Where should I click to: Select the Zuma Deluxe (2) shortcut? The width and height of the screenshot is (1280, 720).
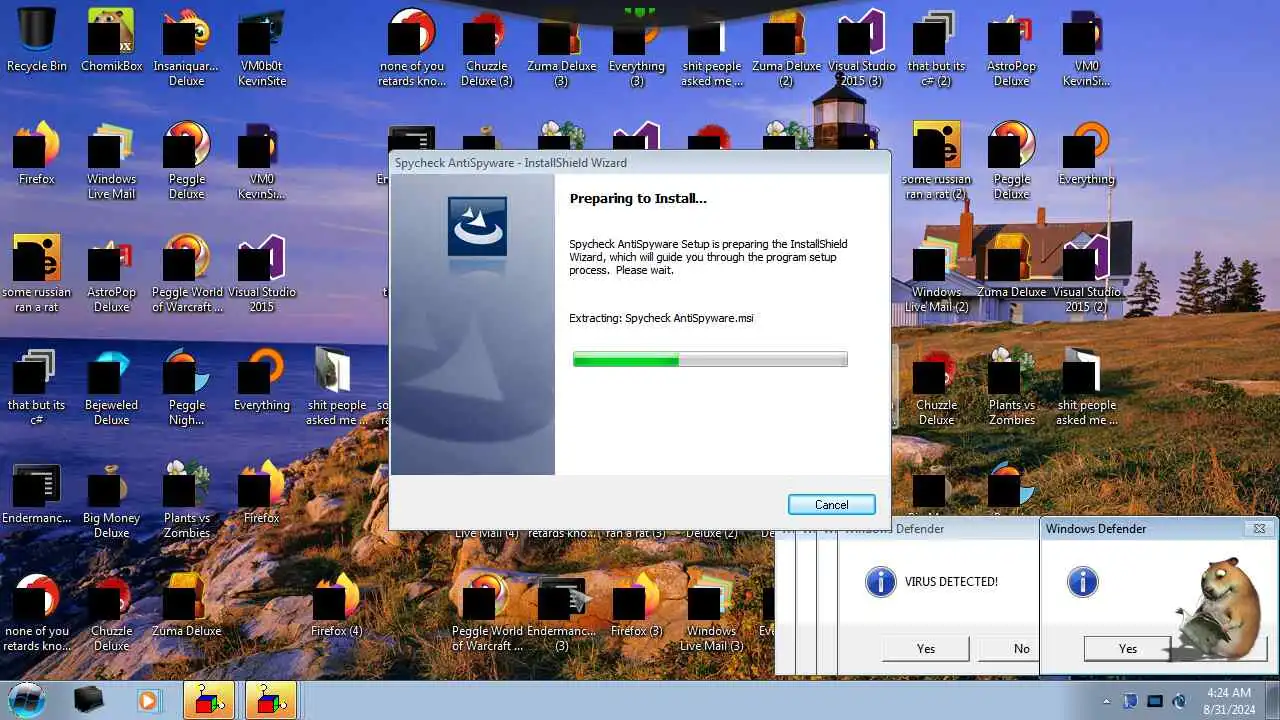[786, 47]
